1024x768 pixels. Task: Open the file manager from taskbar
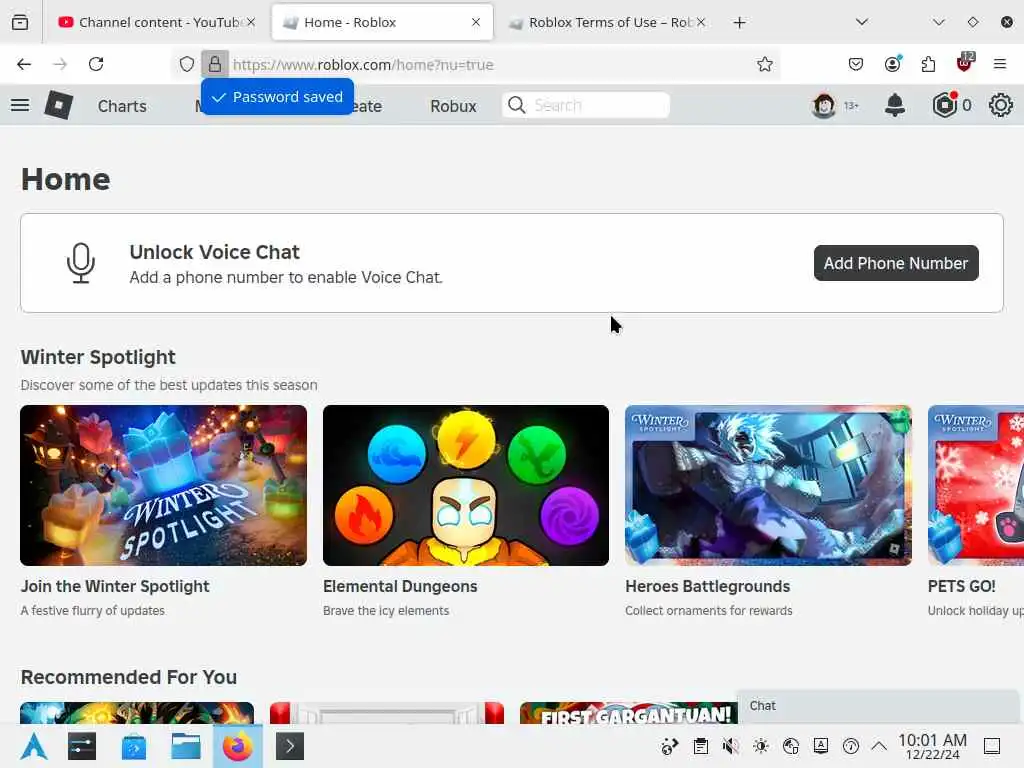point(185,746)
